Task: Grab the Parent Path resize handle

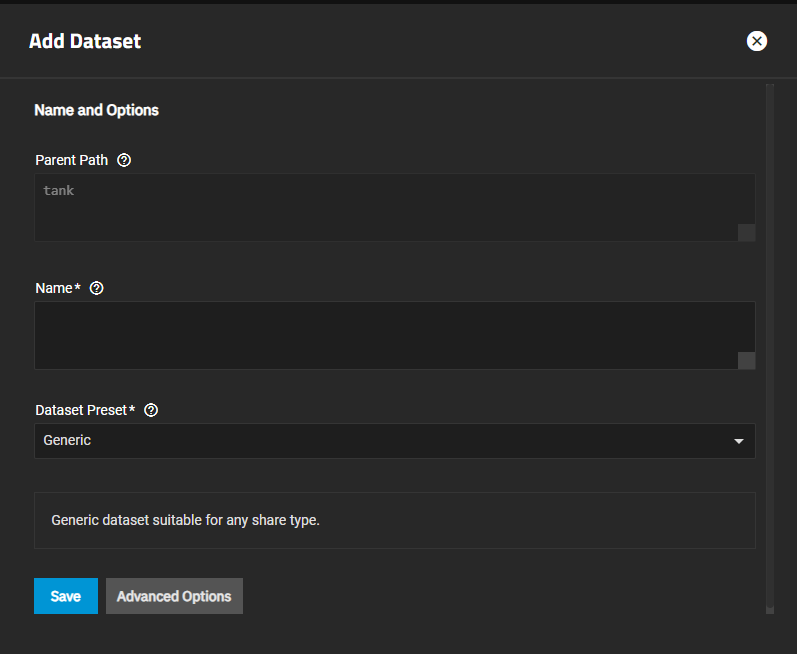Action: [746, 233]
